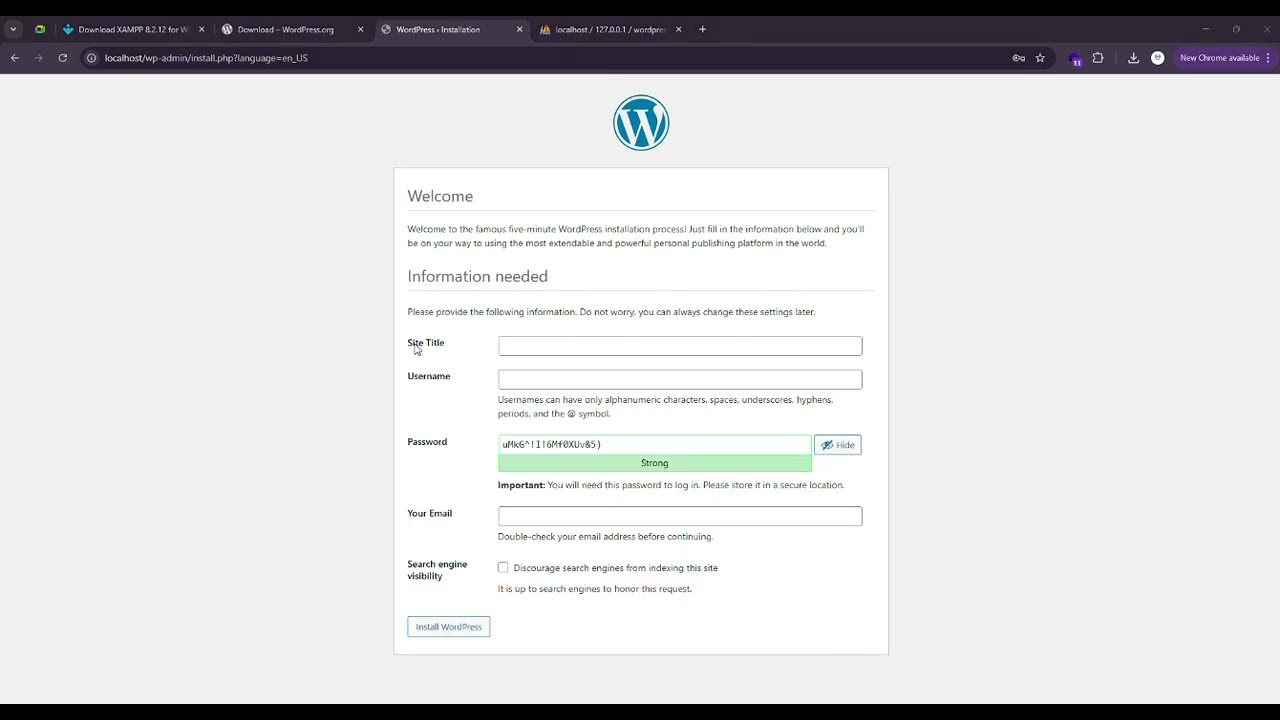Screen dimensions: 1280x720
Task: Click the Welcome heading
Action: tap(440, 197)
